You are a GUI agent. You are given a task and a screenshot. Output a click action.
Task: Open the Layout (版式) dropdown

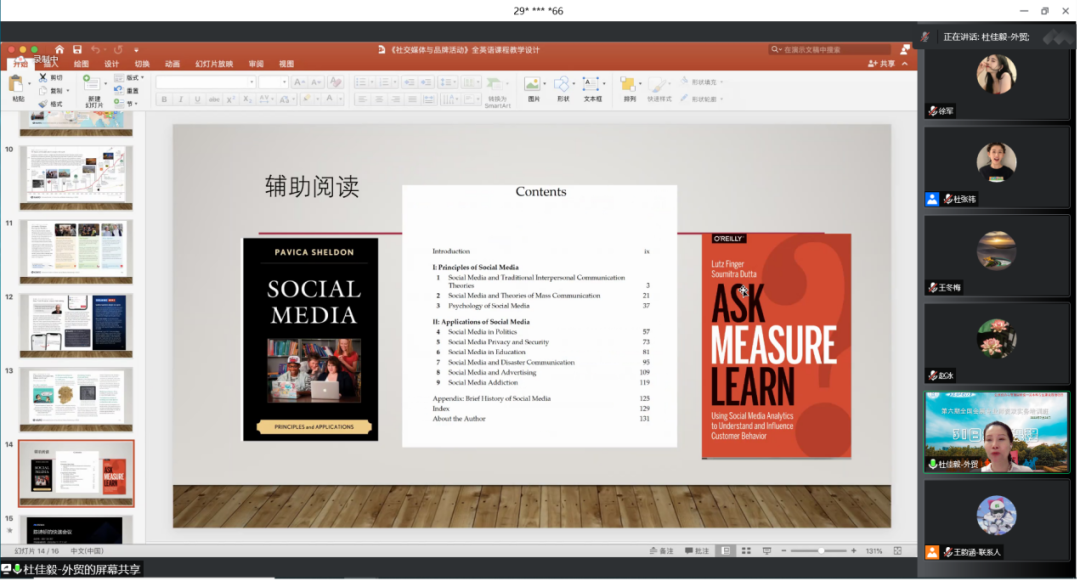129,78
